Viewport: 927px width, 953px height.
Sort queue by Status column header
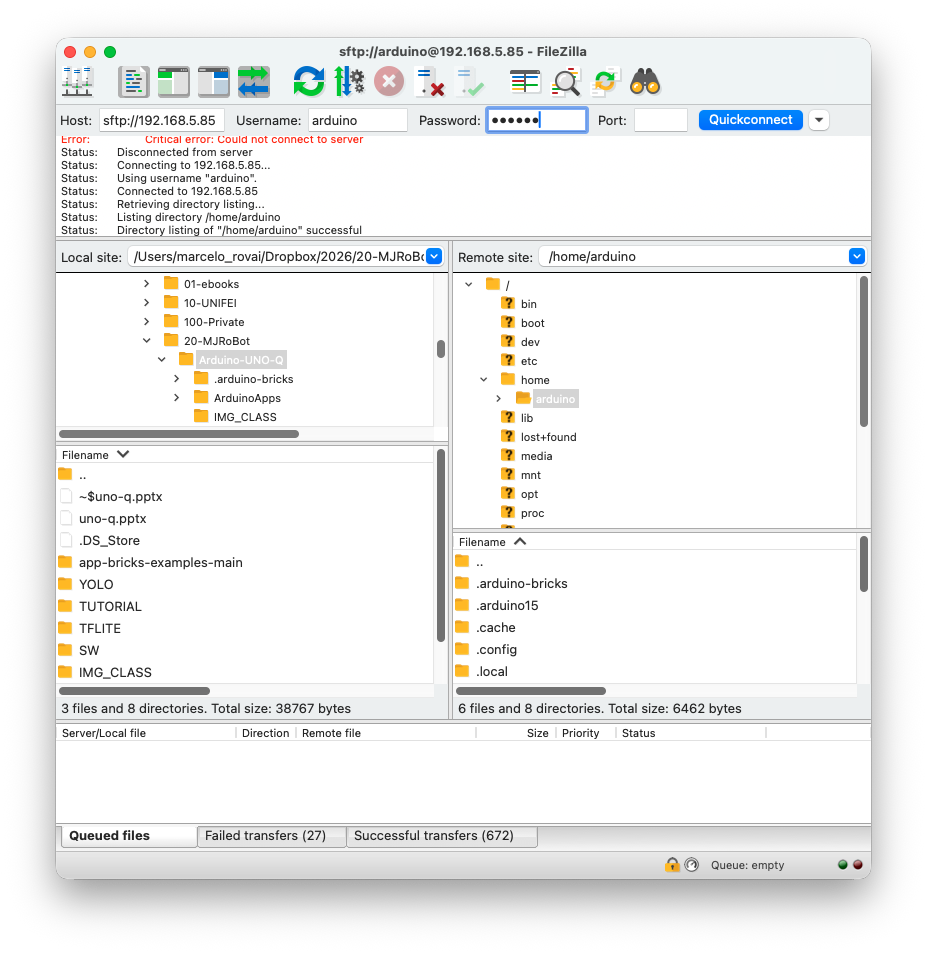691,733
